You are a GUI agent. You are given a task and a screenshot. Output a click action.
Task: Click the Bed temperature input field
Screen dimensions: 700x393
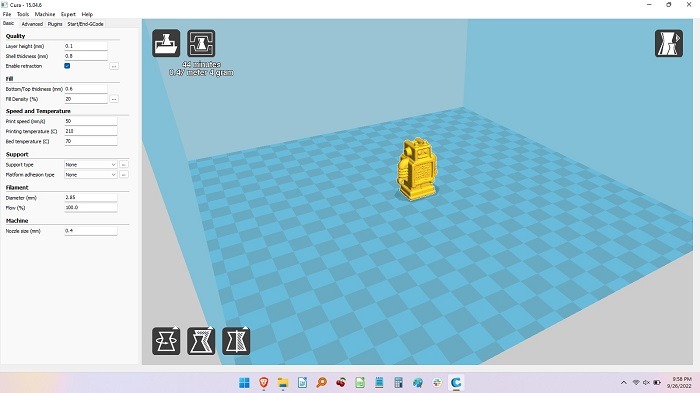tap(91, 141)
